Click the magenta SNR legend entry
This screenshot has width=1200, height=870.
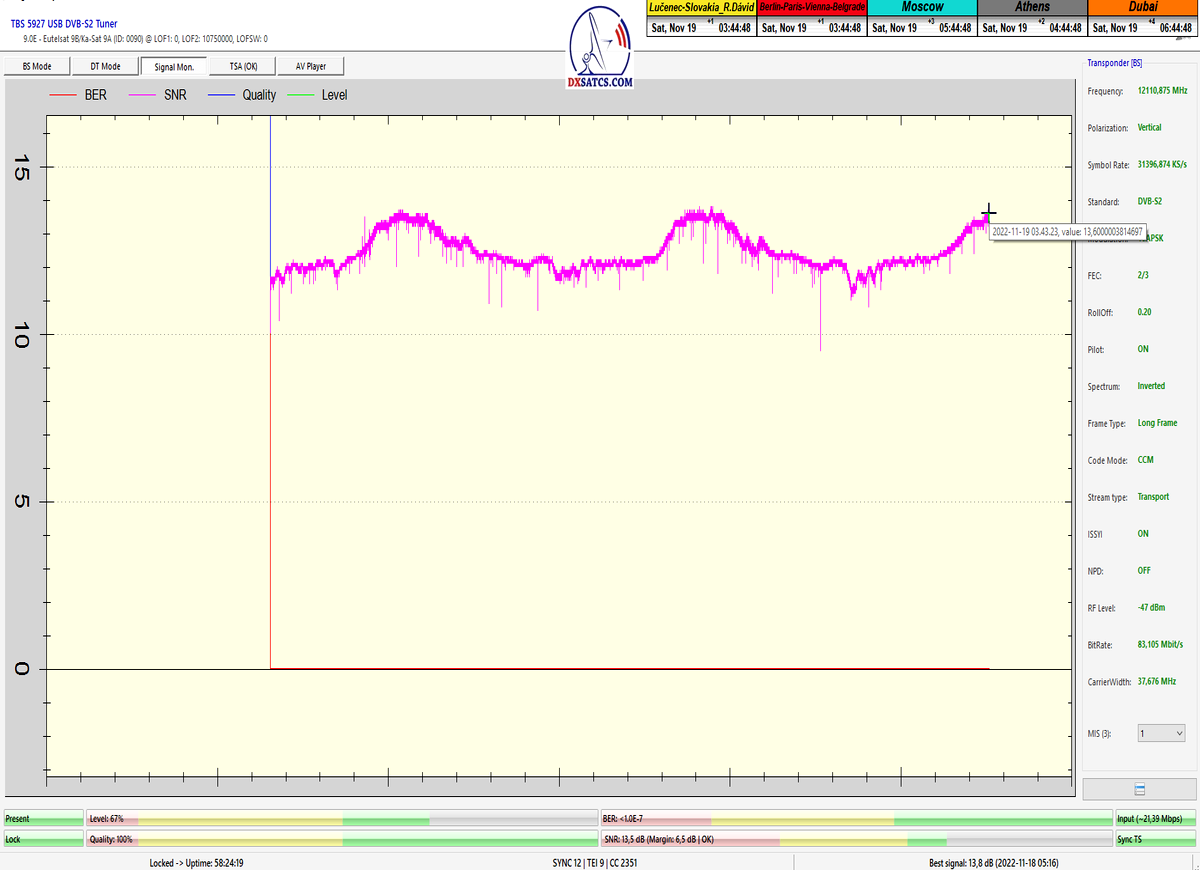pos(161,95)
